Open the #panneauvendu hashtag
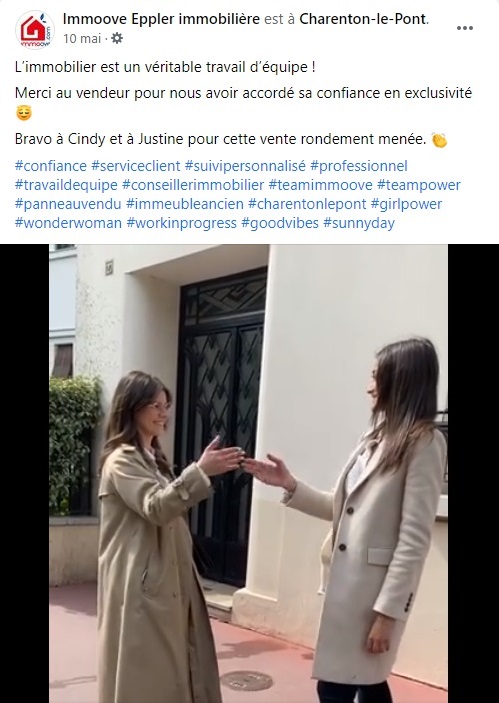Screen dimensions: 499x703 [x=68, y=204]
